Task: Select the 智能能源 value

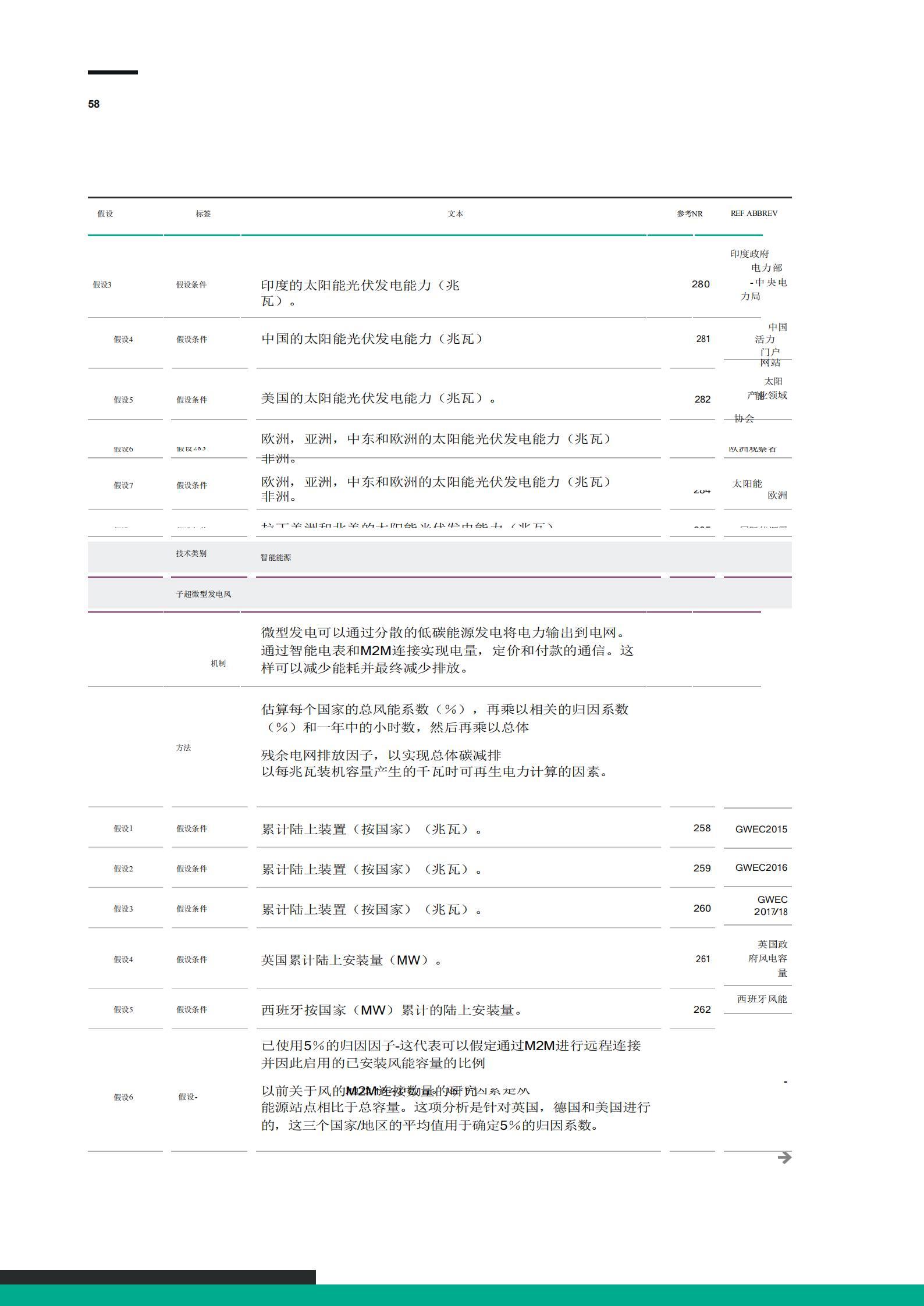Action: tap(276, 557)
